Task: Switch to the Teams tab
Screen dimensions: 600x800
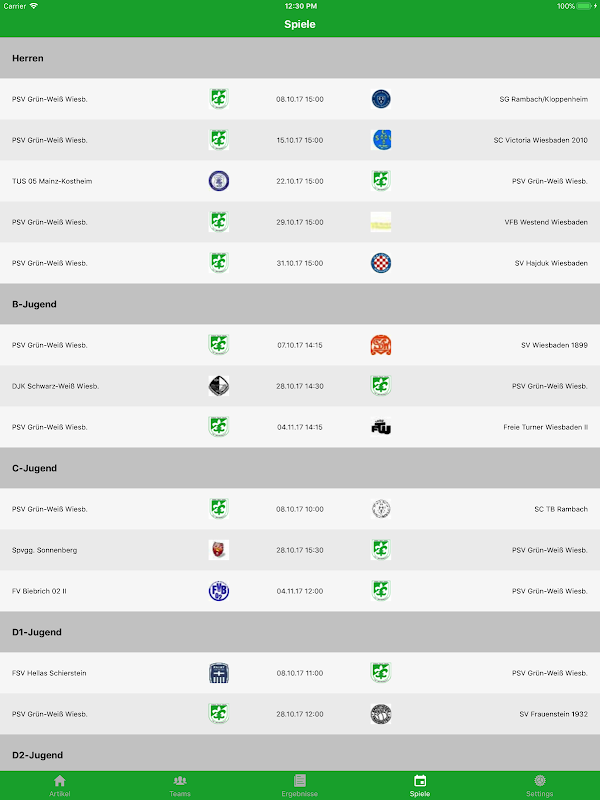Action: (x=180, y=785)
